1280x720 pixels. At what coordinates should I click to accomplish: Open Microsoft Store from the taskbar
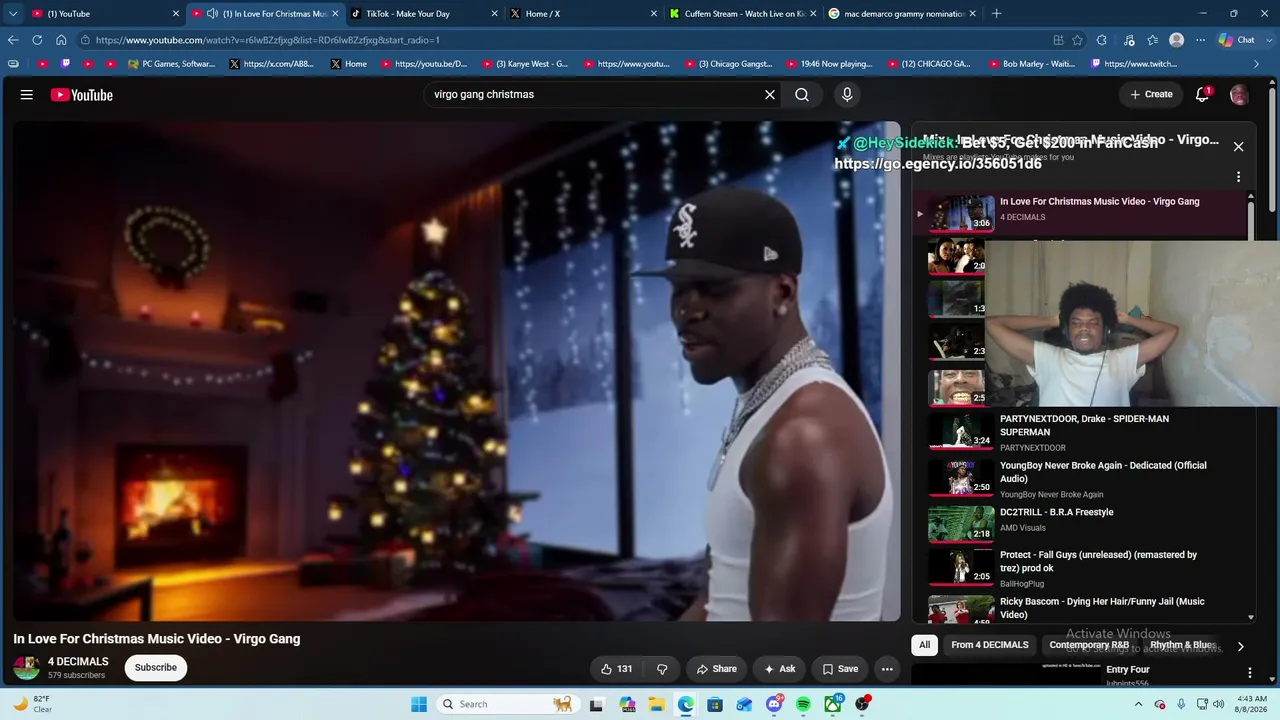715,704
